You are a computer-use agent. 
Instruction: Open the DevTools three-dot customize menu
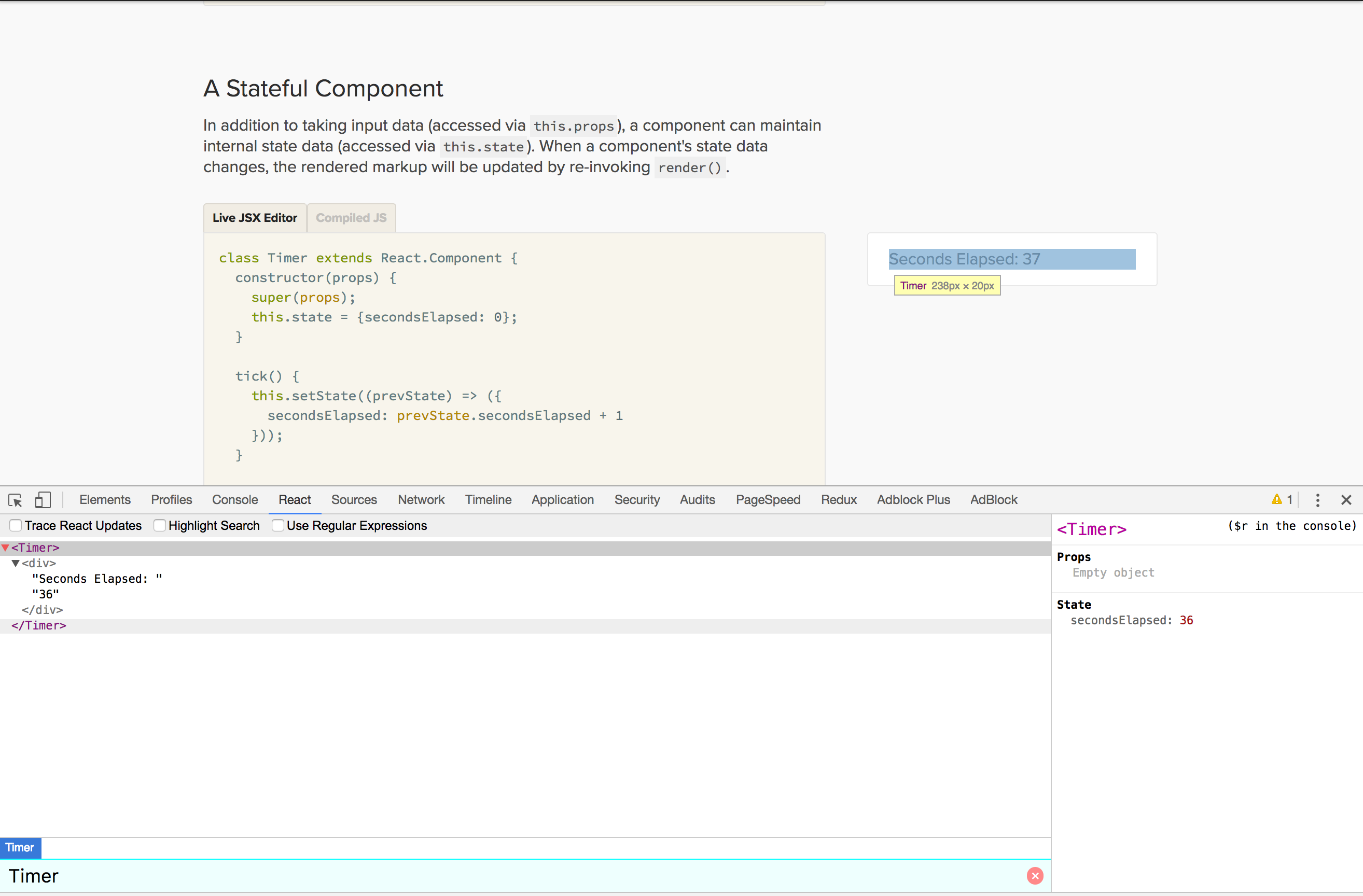1318,500
